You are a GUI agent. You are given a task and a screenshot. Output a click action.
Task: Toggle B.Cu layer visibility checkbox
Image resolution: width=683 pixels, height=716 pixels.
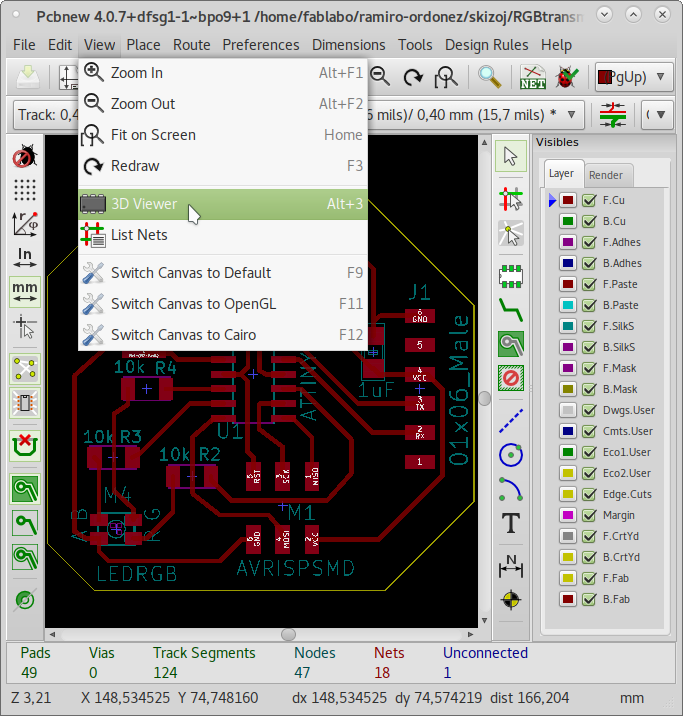click(x=589, y=221)
